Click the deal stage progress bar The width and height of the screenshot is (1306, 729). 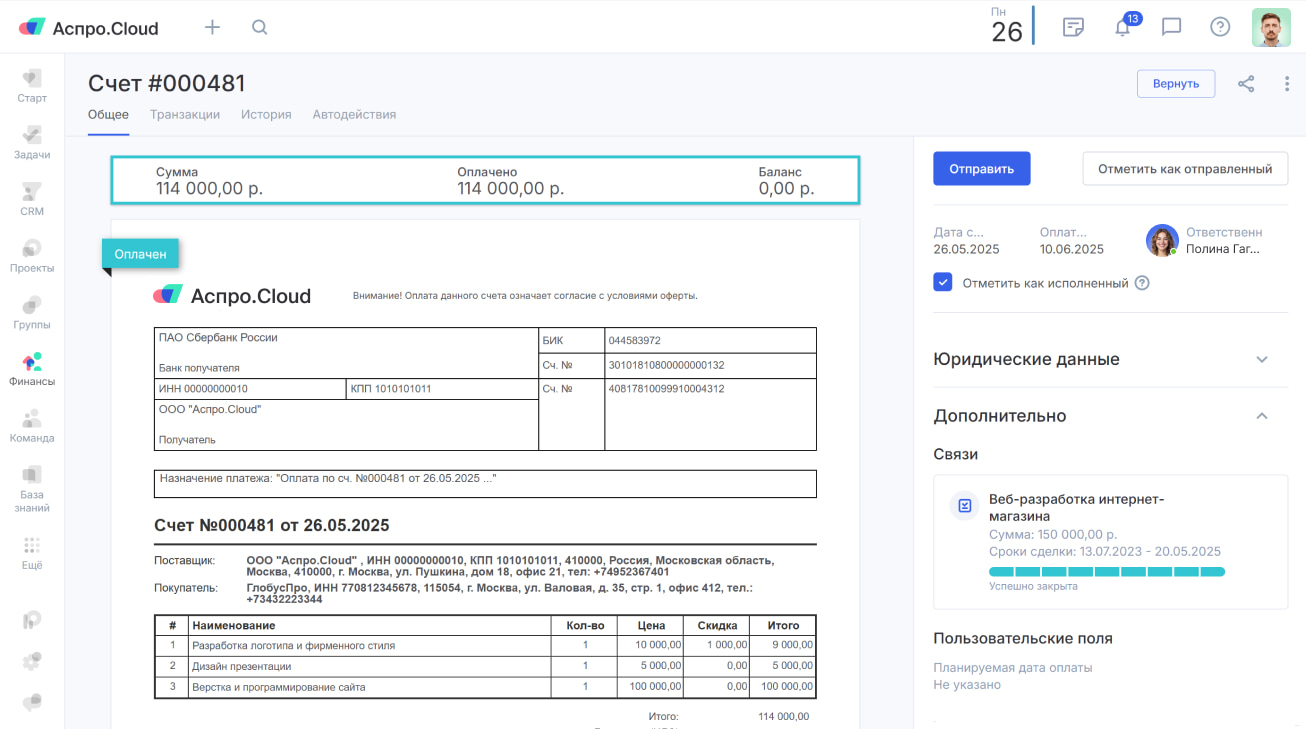[1106, 572]
